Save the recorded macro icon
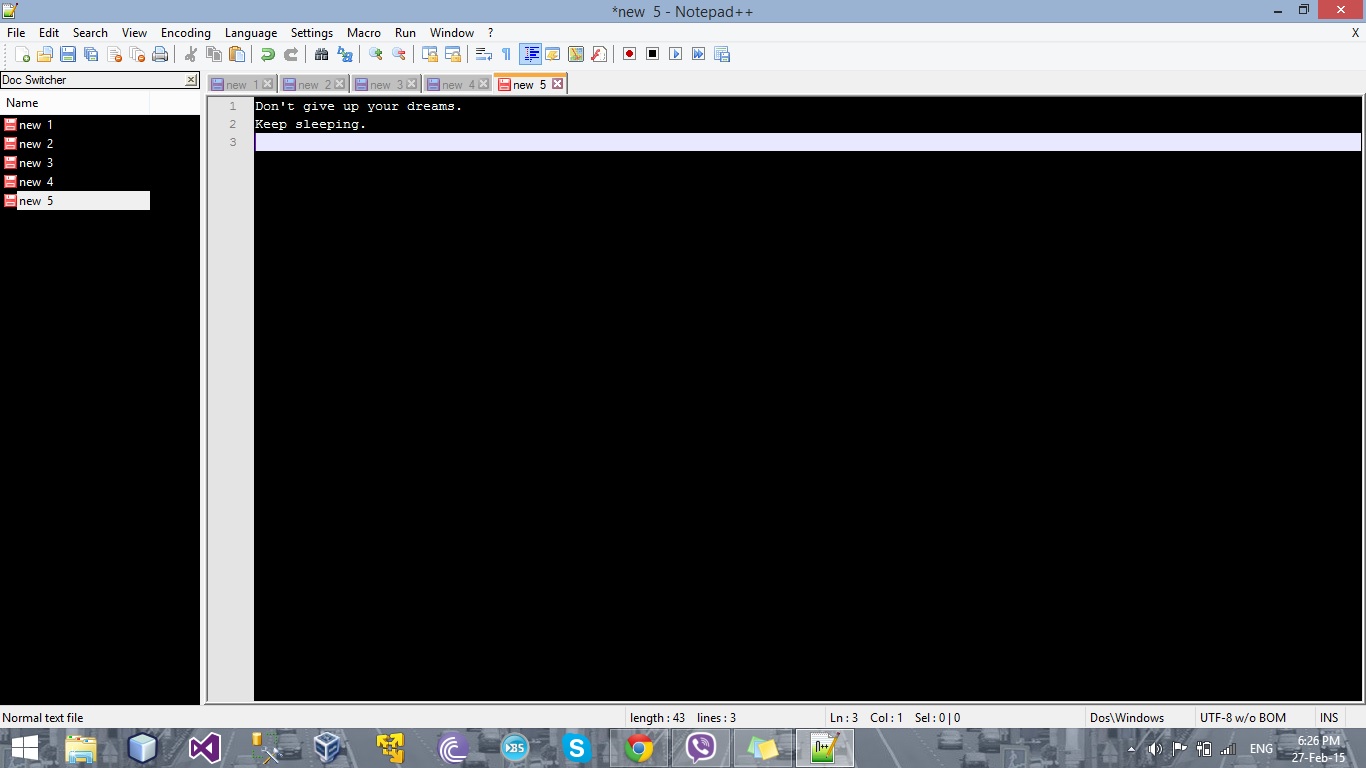 (x=722, y=54)
